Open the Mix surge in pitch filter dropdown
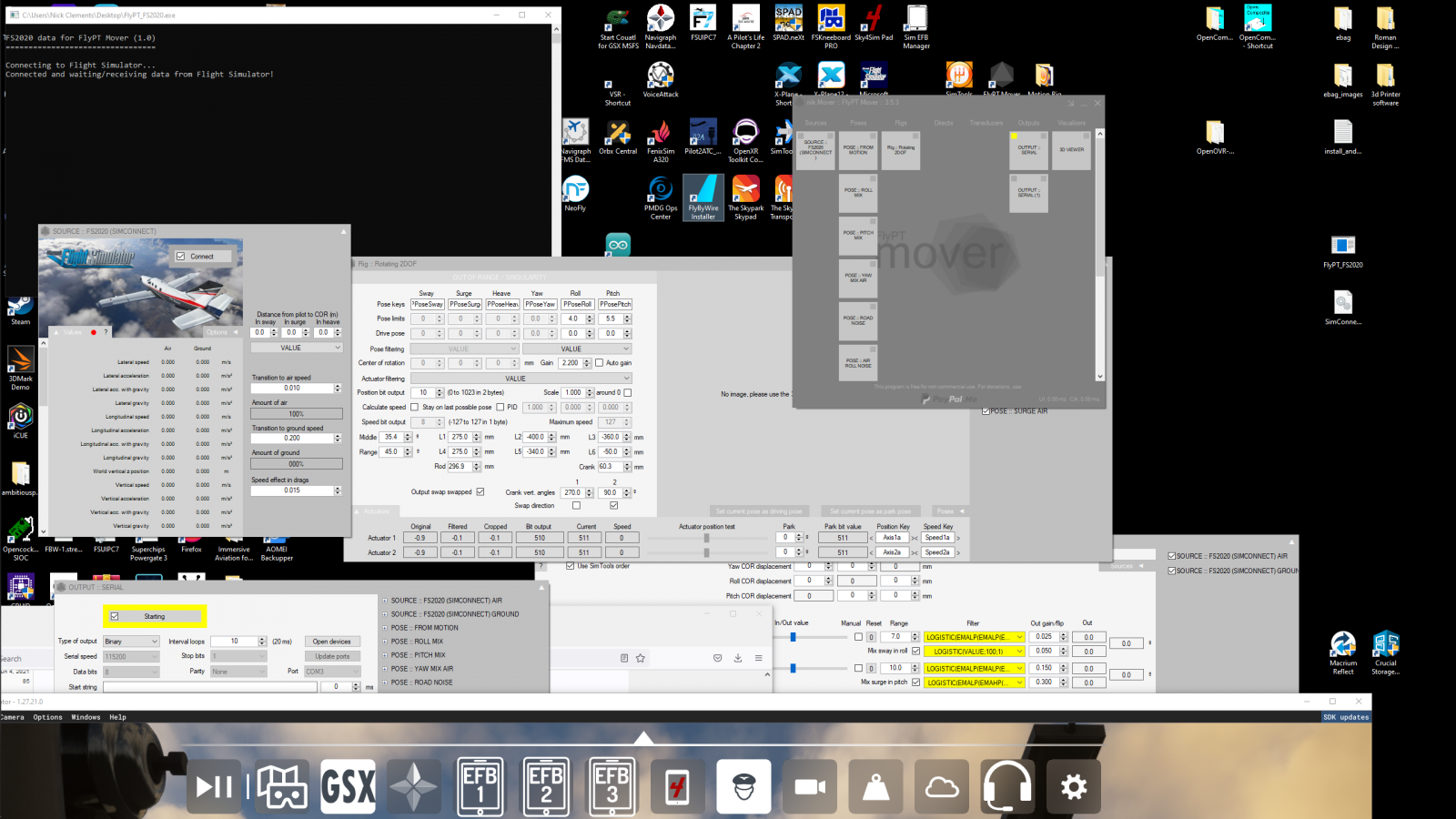 [x=975, y=682]
